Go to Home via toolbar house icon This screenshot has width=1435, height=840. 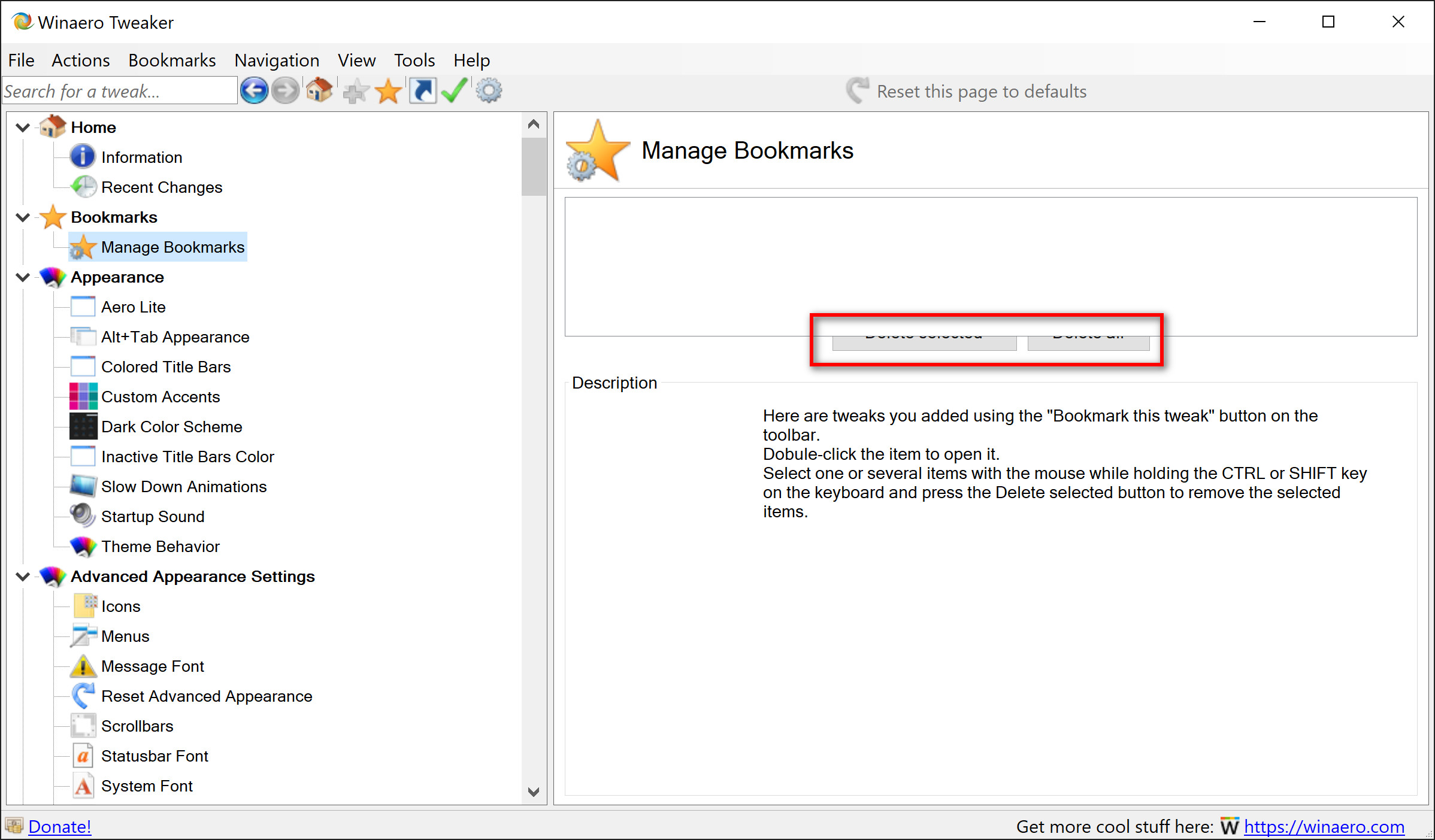point(319,90)
